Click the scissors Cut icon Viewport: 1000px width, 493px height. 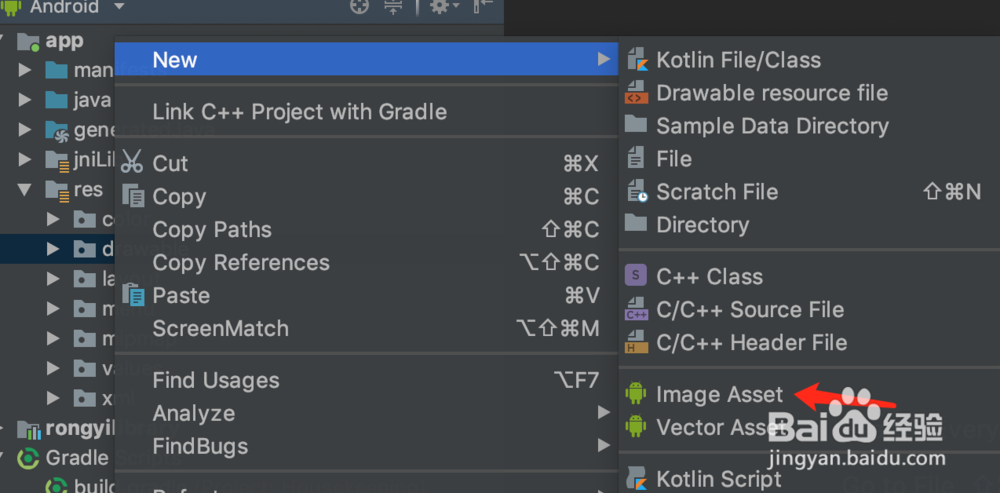click(x=132, y=163)
